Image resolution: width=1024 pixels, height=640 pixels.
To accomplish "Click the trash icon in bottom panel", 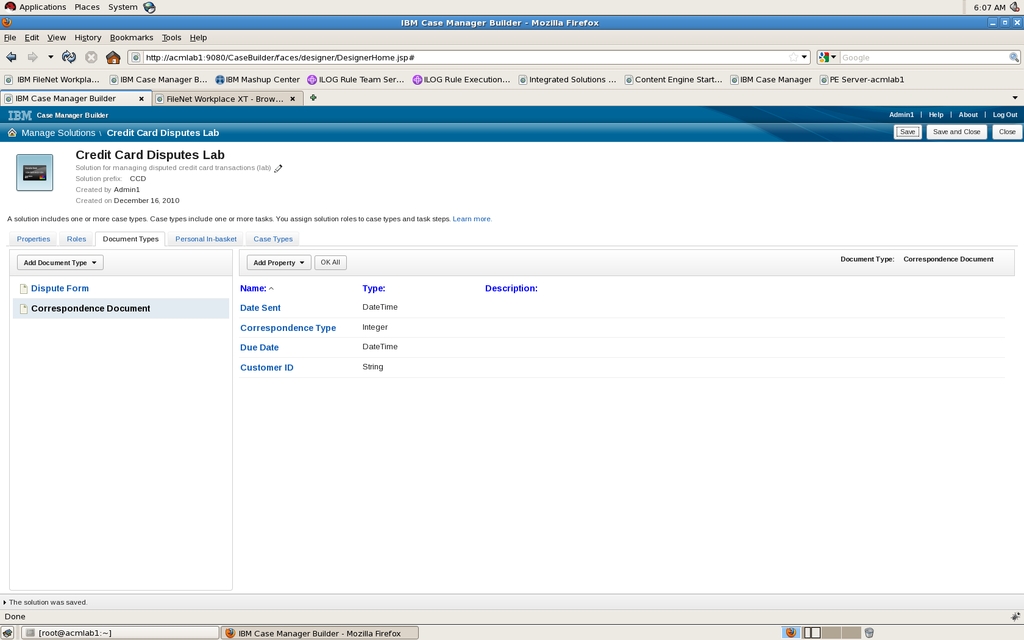I will (x=869, y=633).
